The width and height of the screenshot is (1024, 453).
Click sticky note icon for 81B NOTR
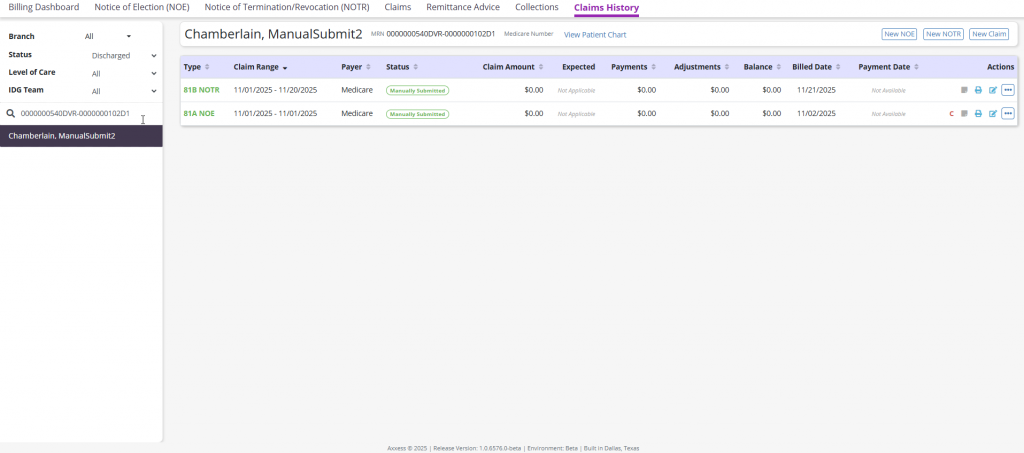coord(964,90)
